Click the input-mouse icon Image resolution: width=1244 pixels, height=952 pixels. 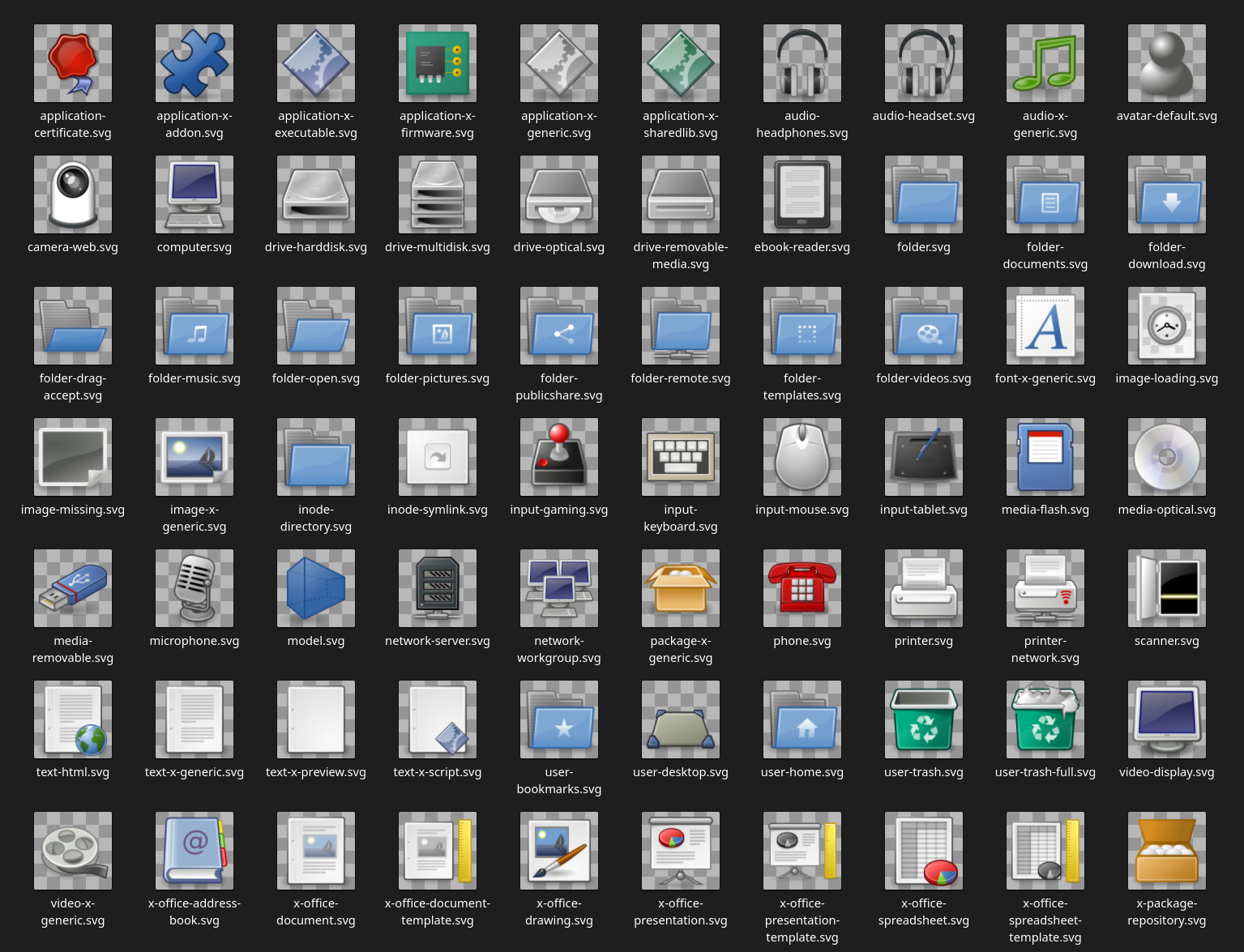(802, 457)
